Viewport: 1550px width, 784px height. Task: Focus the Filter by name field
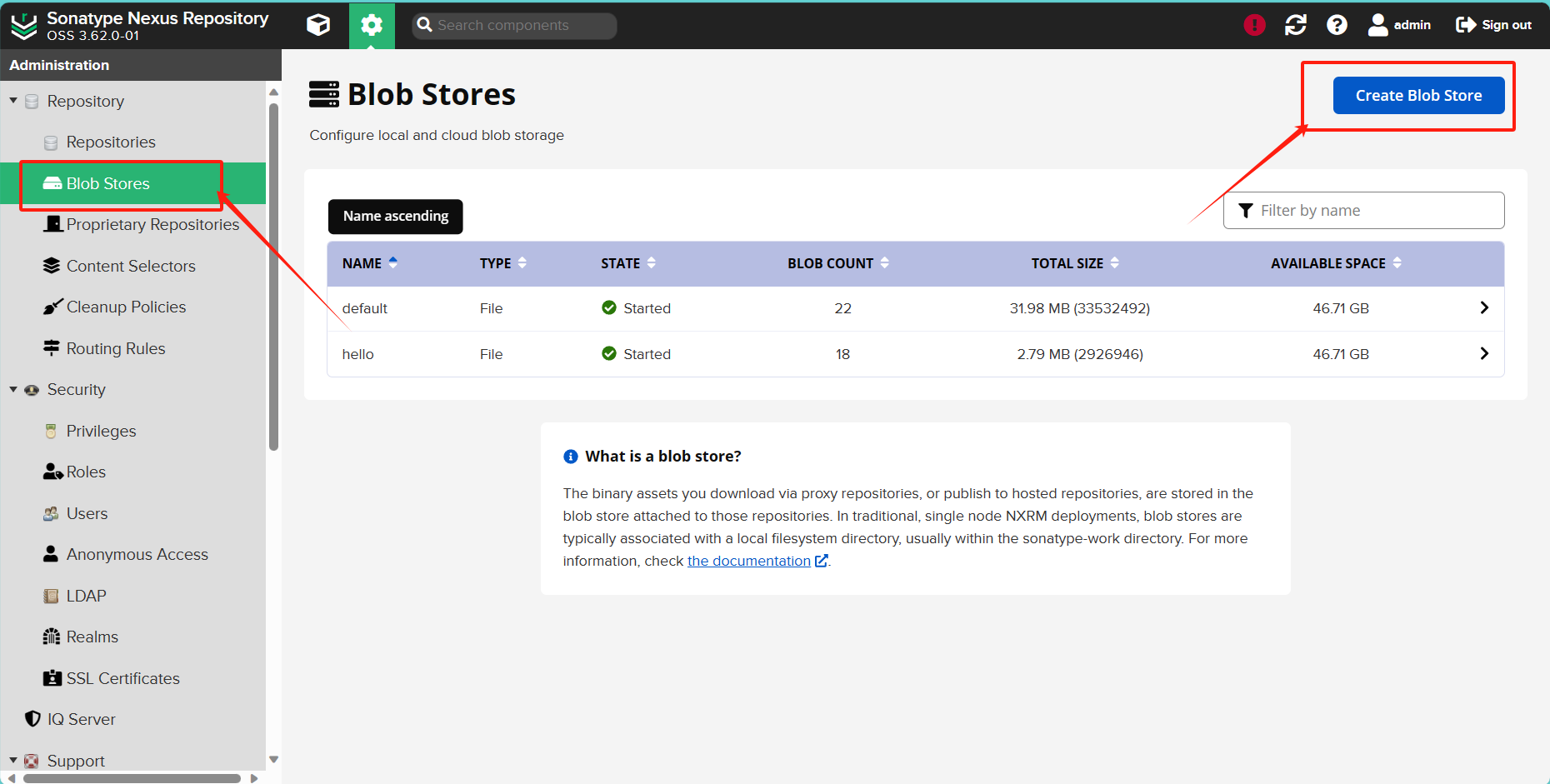click(x=1363, y=211)
